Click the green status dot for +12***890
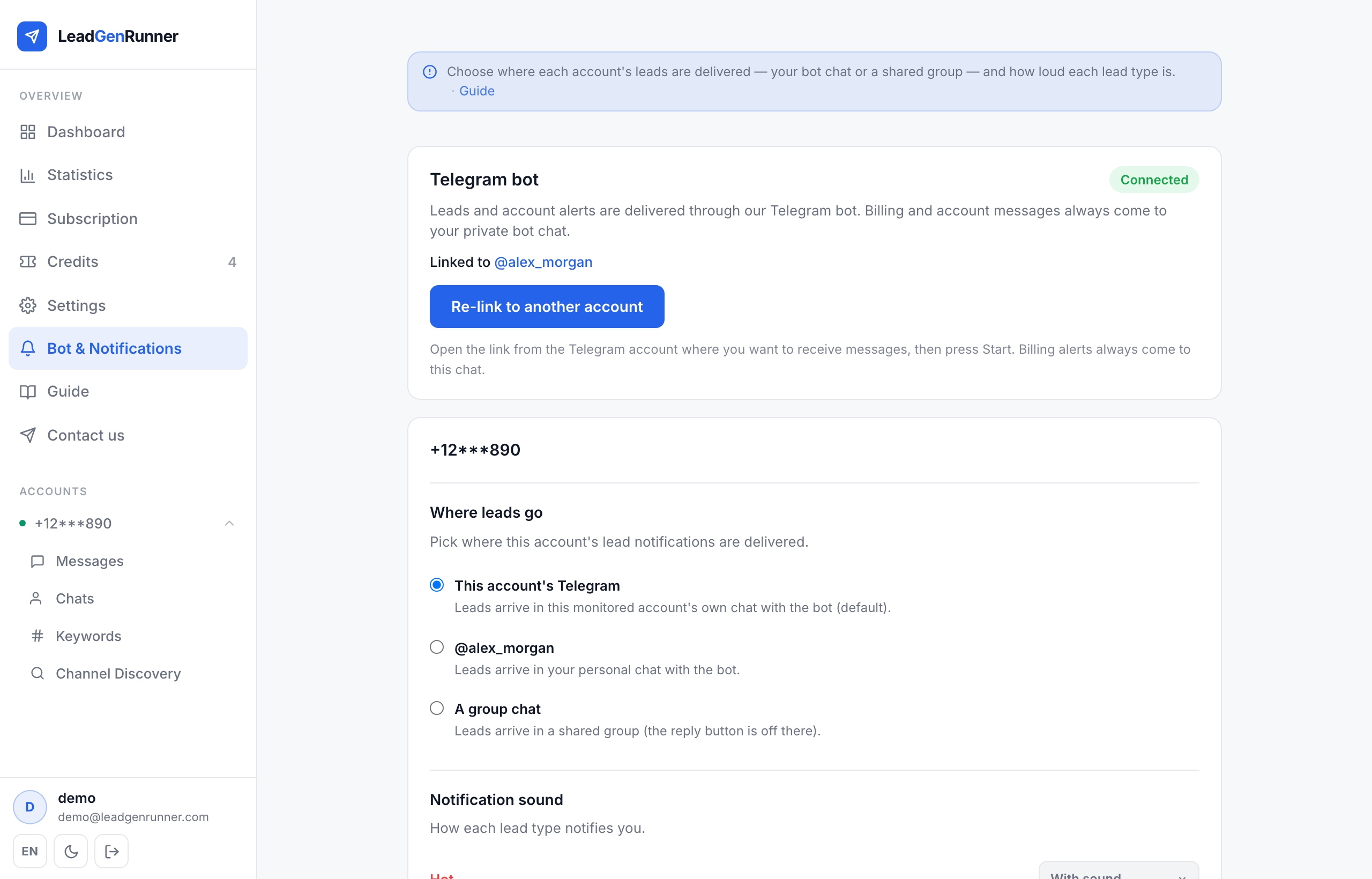 [x=23, y=523]
